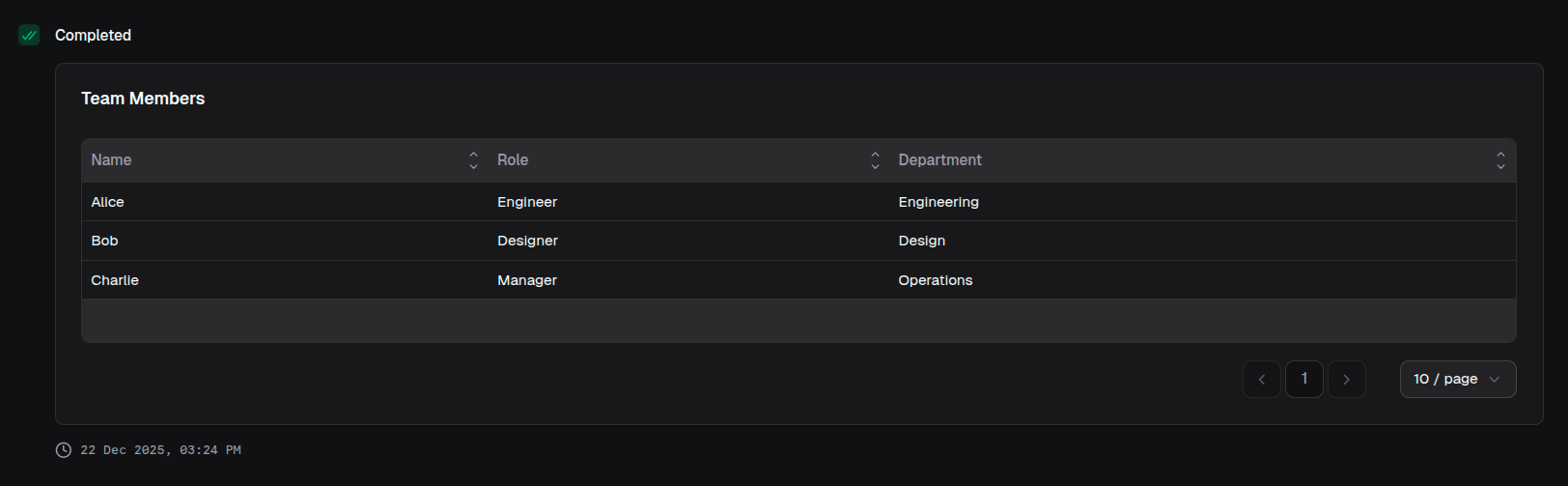This screenshot has width=1568, height=486.
Task: Go to the previous page arrow
Action: (1261, 380)
